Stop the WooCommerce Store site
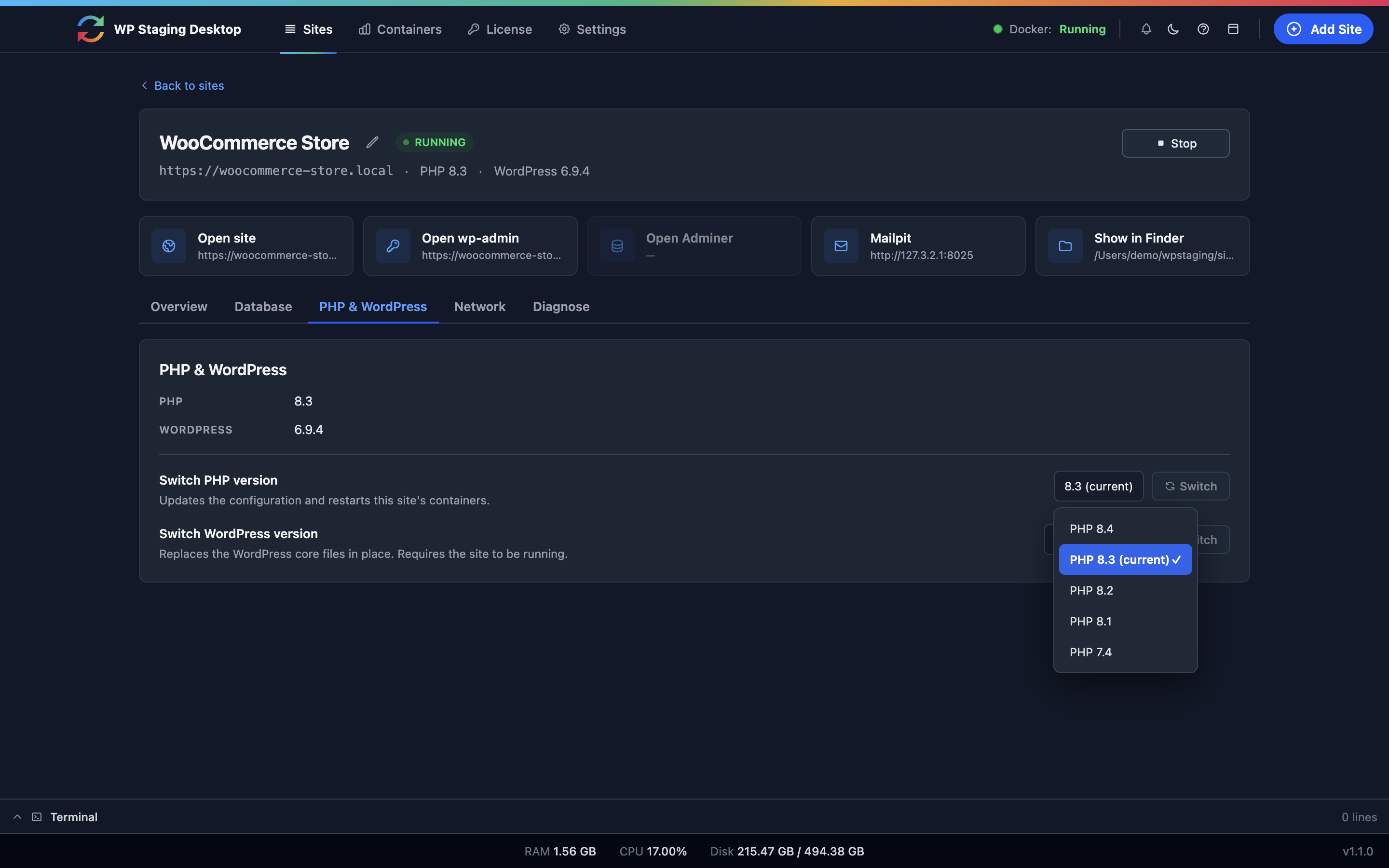The image size is (1389, 868). click(x=1175, y=143)
